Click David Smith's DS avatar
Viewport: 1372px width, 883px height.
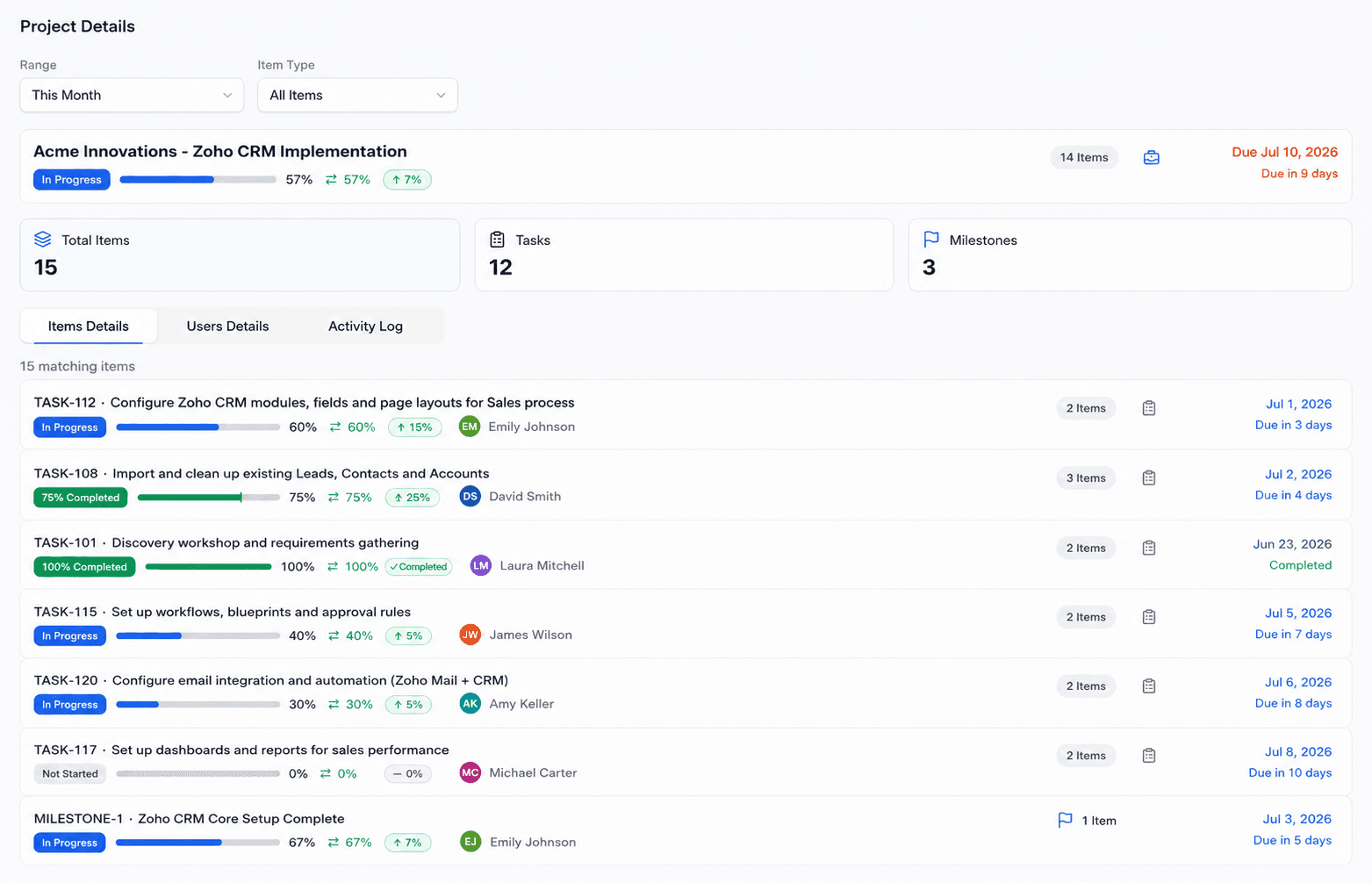471,496
